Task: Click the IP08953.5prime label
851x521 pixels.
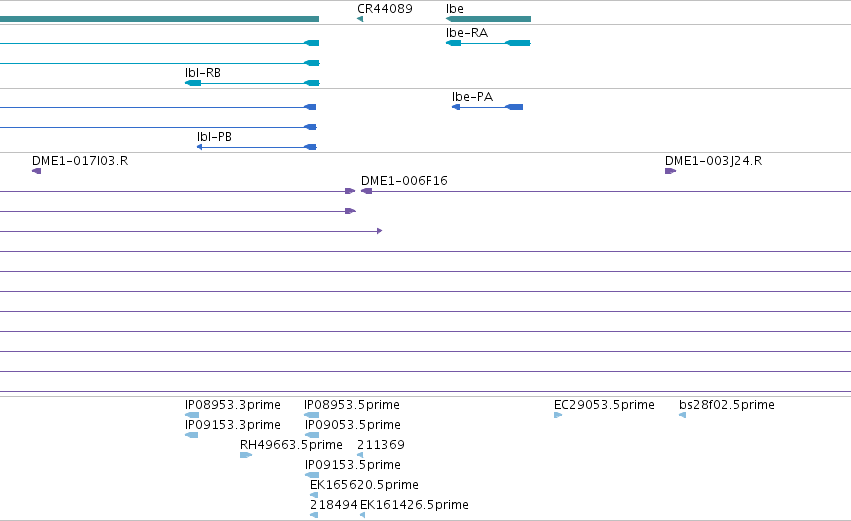Action: coord(352,405)
